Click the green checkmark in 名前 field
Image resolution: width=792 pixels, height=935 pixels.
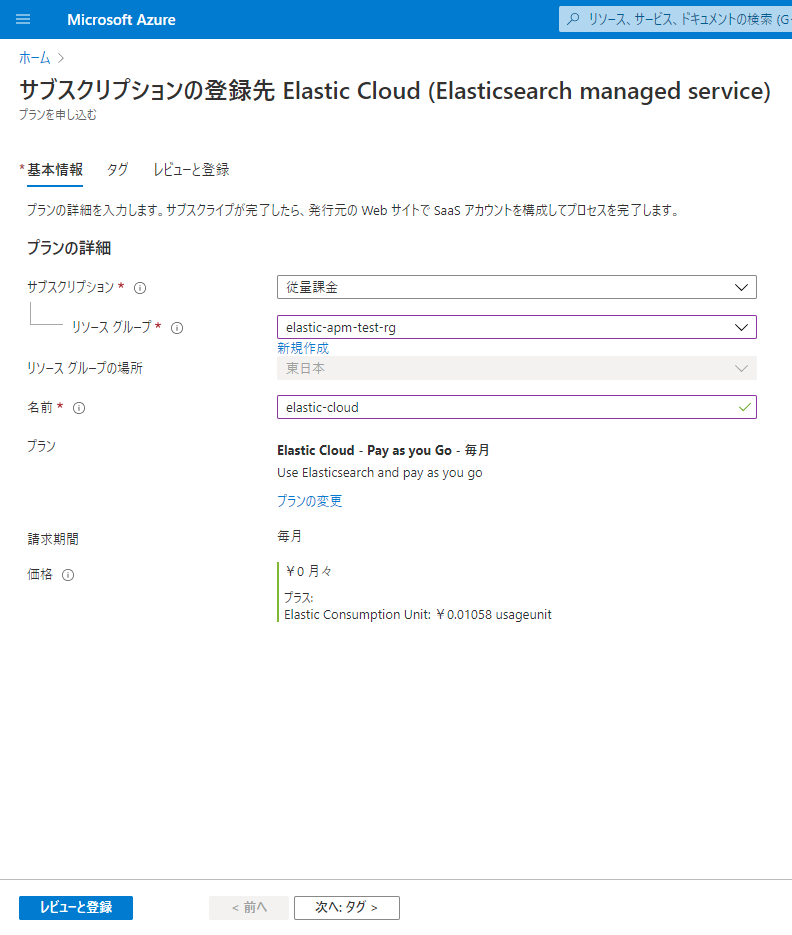(x=745, y=407)
